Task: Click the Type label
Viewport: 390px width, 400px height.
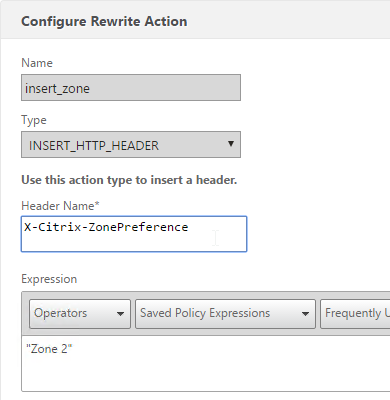Action: [34, 120]
